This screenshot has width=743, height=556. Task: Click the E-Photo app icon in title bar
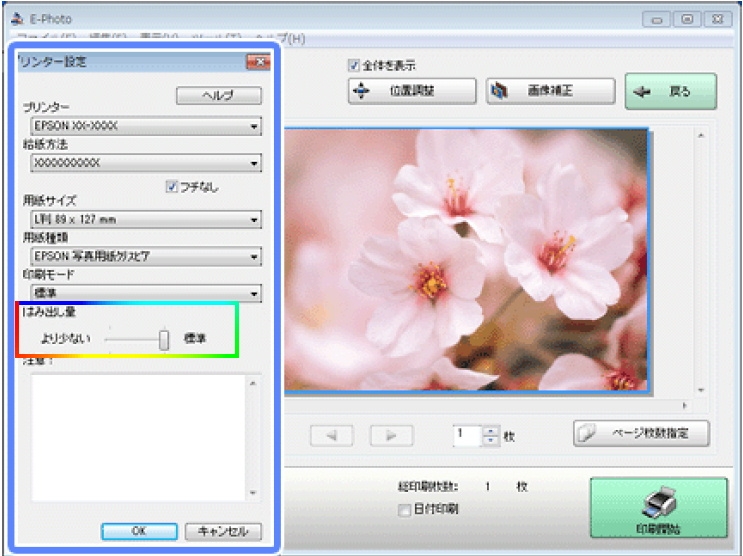click(x=18, y=19)
